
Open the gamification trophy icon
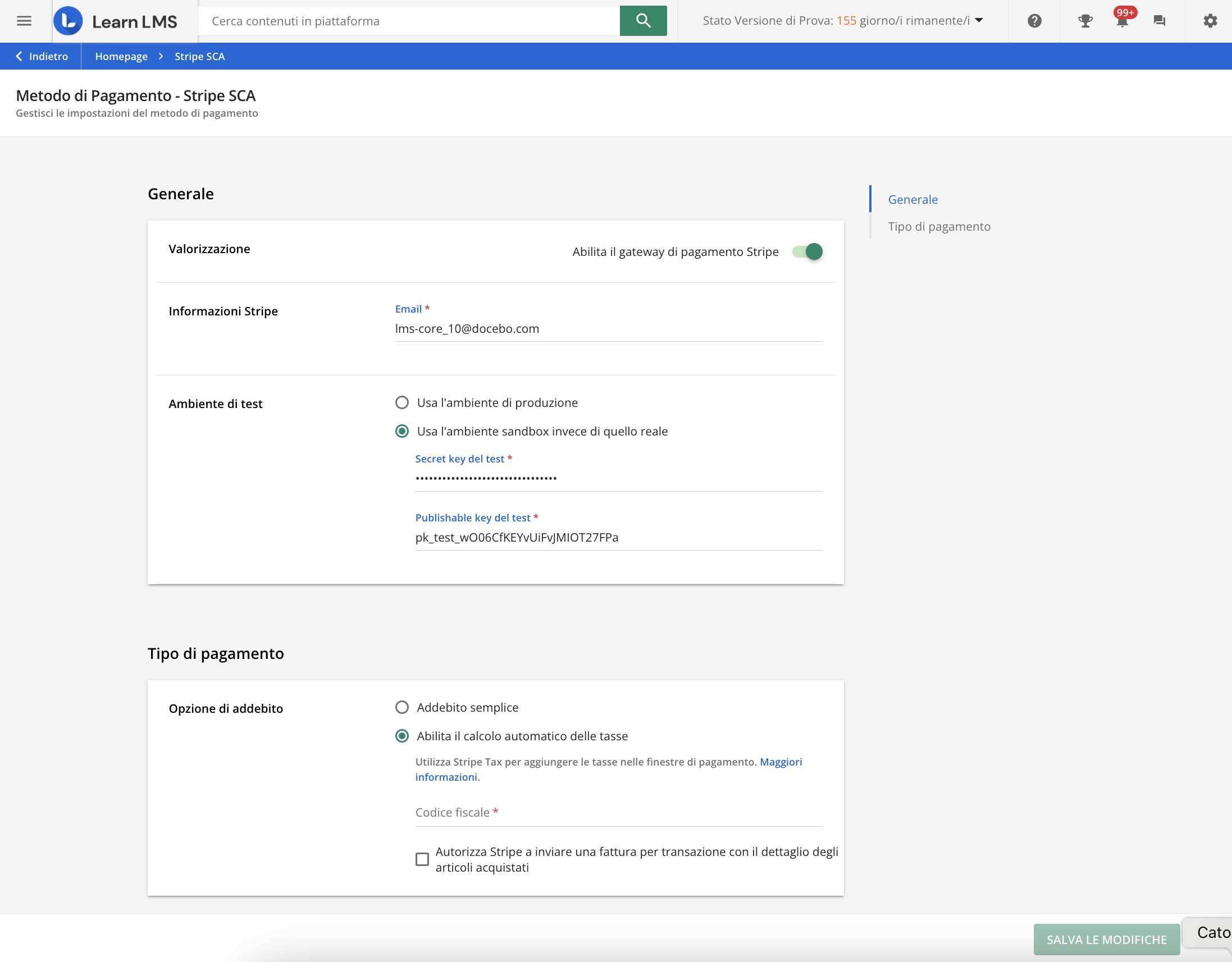(x=1085, y=21)
